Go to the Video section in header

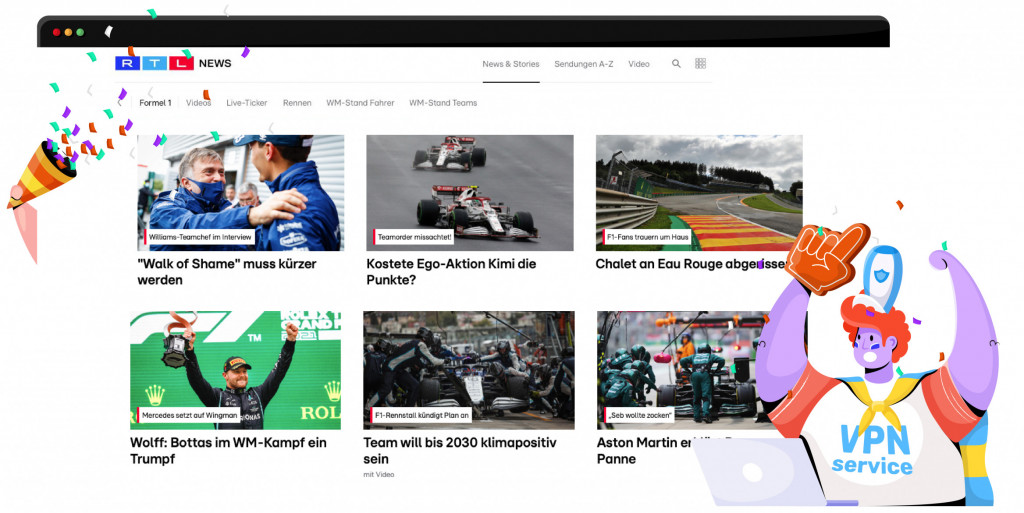[639, 64]
